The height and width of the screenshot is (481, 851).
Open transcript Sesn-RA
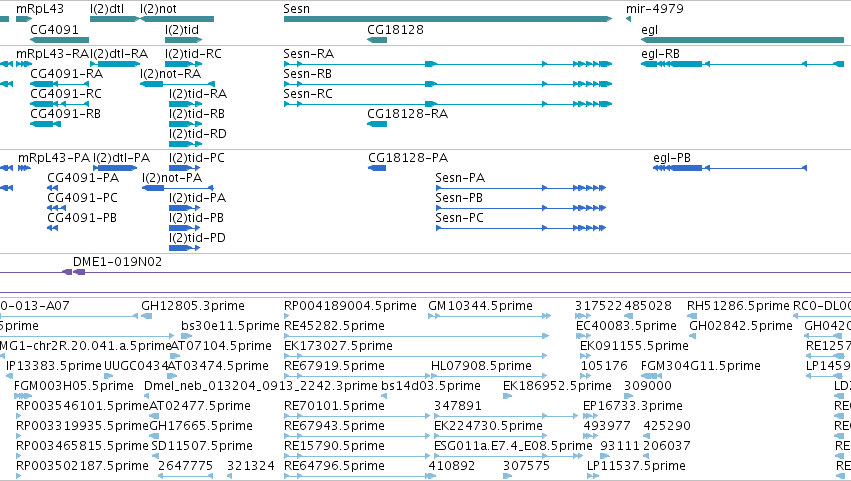click(x=308, y=54)
